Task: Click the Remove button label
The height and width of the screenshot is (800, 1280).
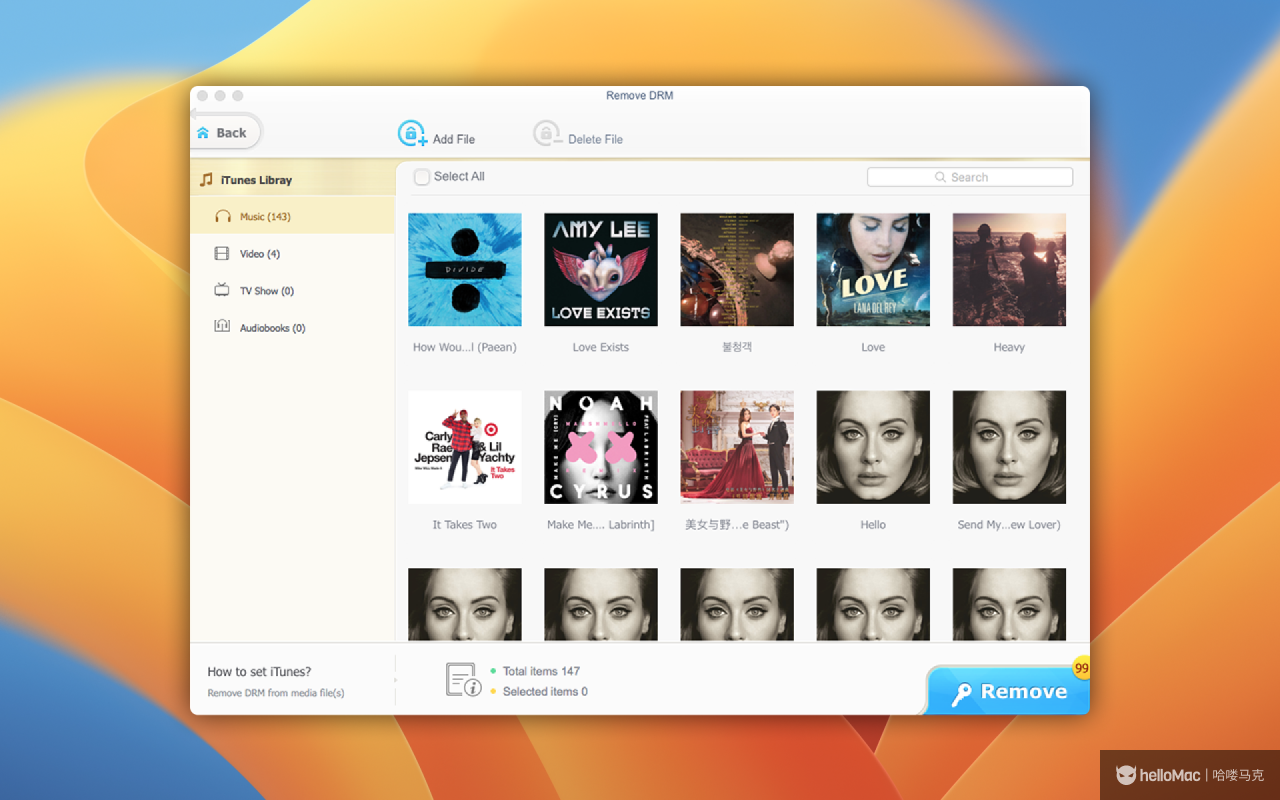Action: point(1024,692)
